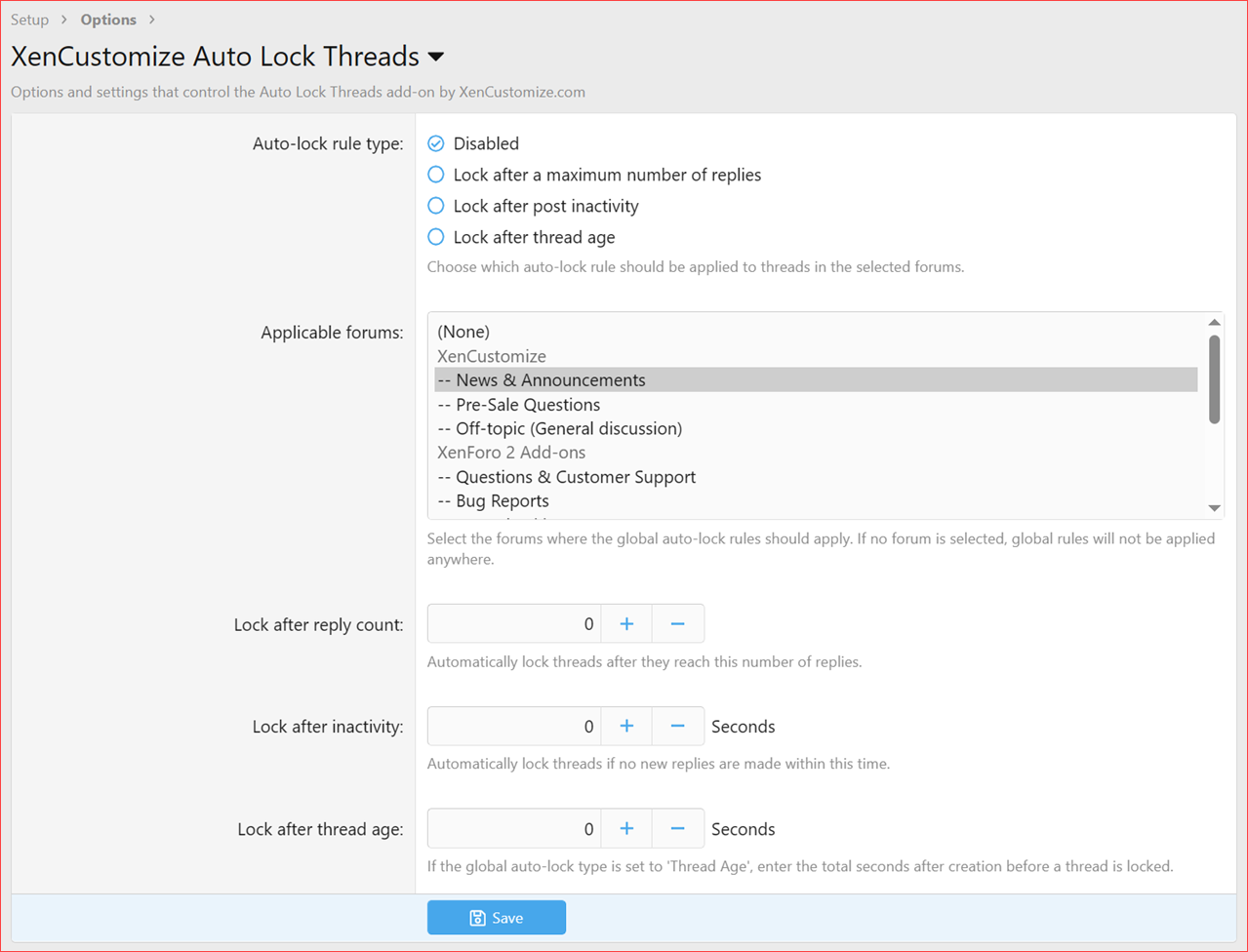Select (None) in Applicable forums list

(x=816, y=332)
